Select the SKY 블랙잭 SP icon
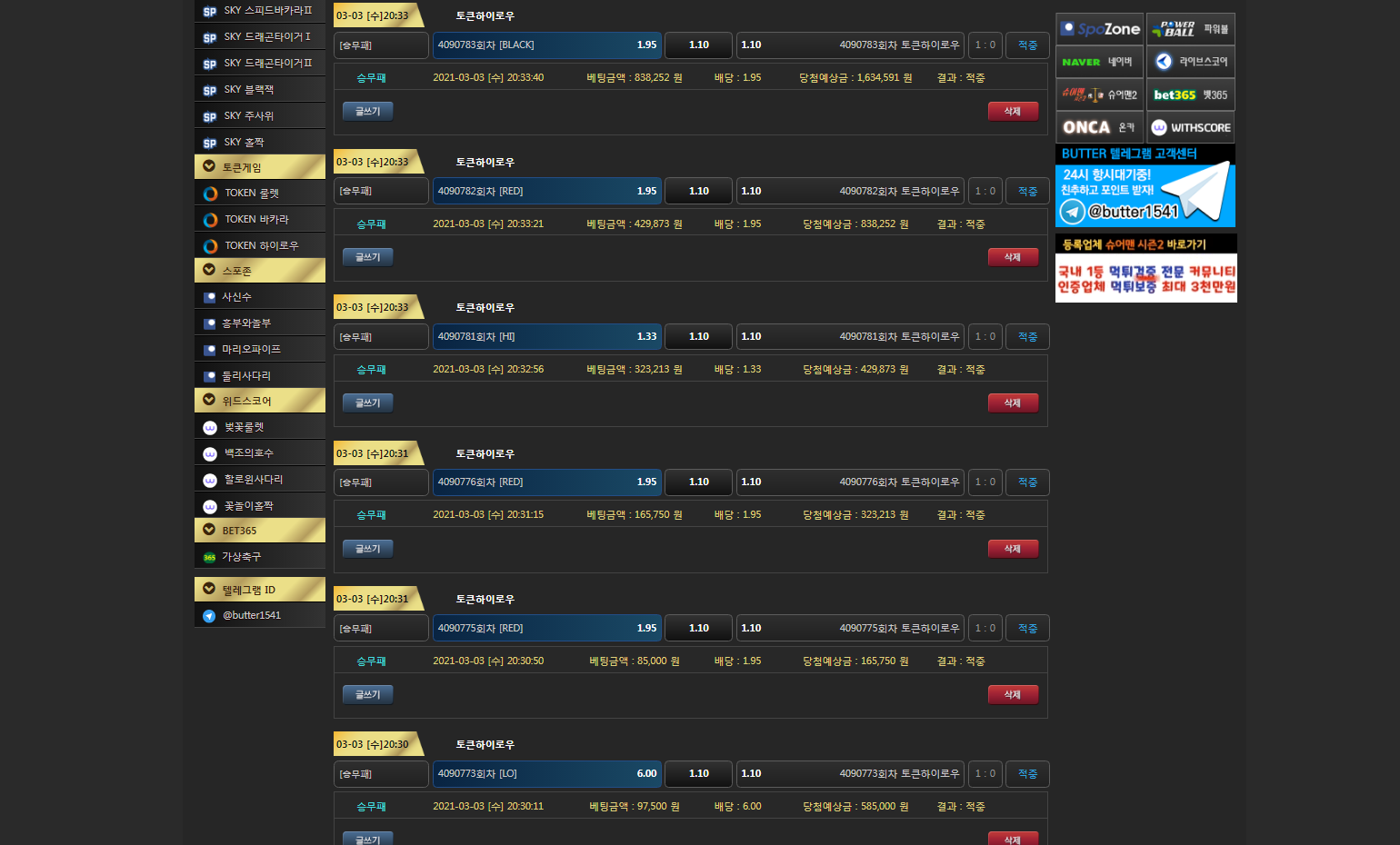This screenshot has height=845, width=1400. coord(210,90)
